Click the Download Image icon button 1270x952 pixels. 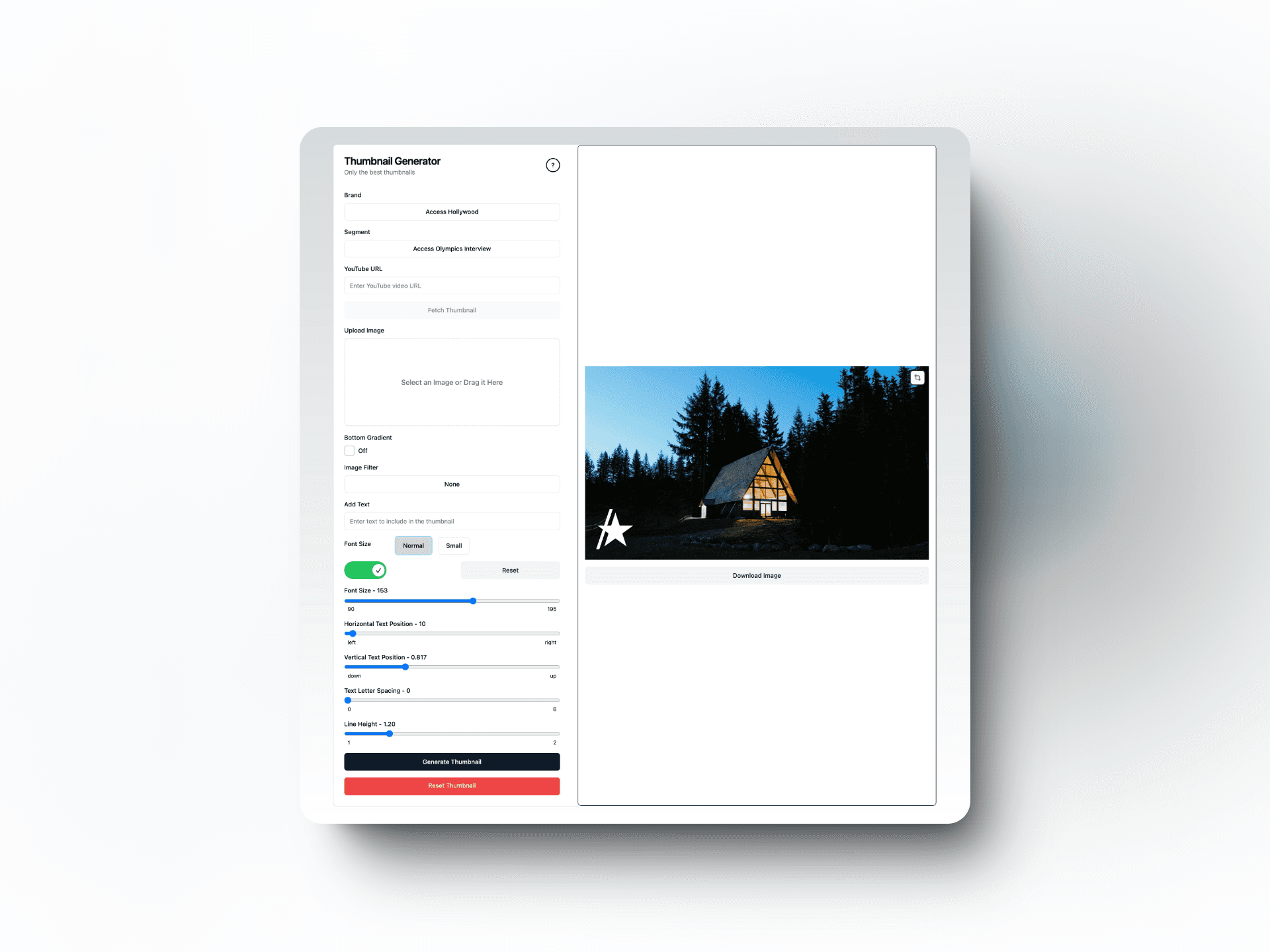pos(756,575)
